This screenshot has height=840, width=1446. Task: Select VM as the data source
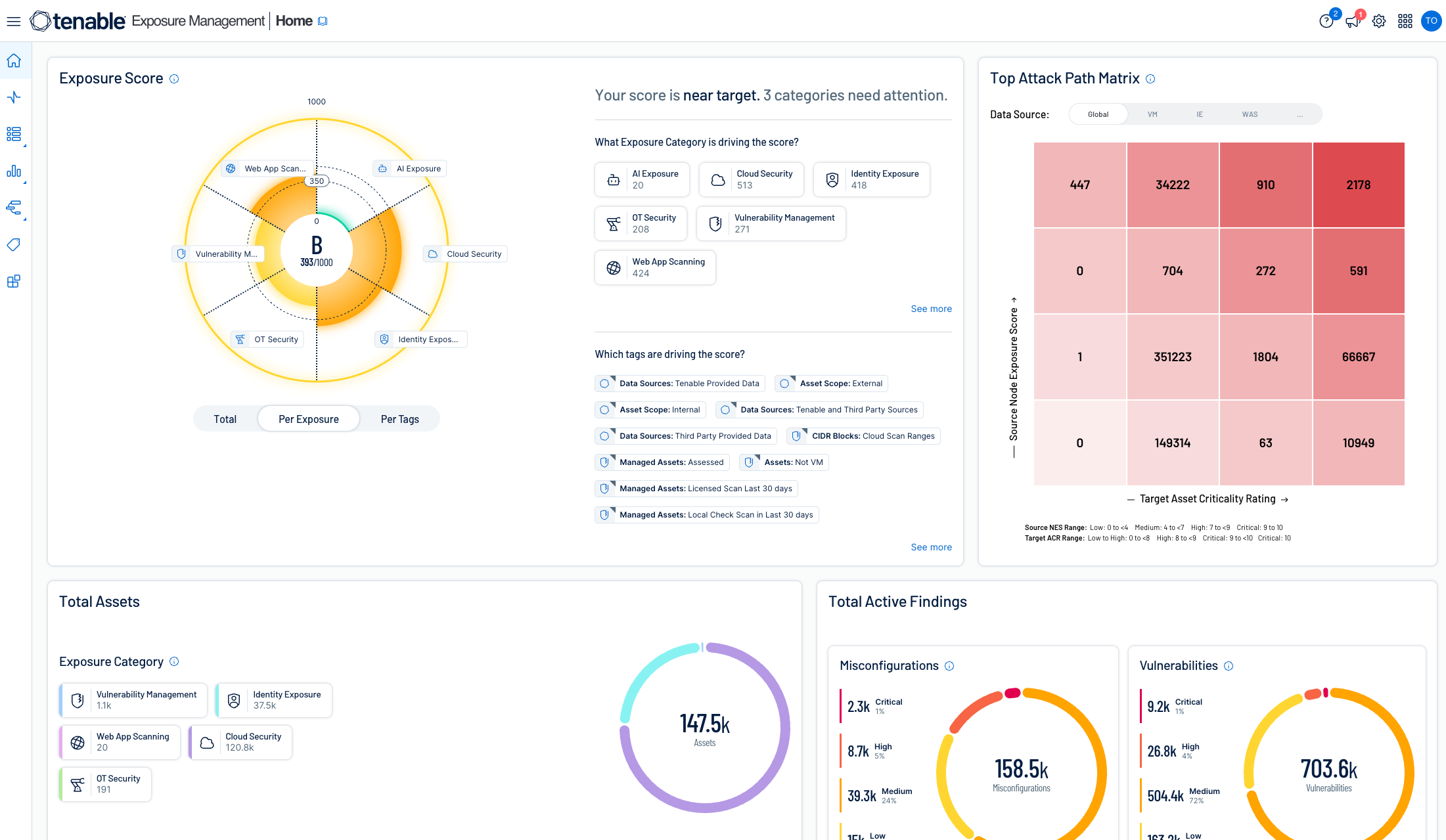point(1152,114)
